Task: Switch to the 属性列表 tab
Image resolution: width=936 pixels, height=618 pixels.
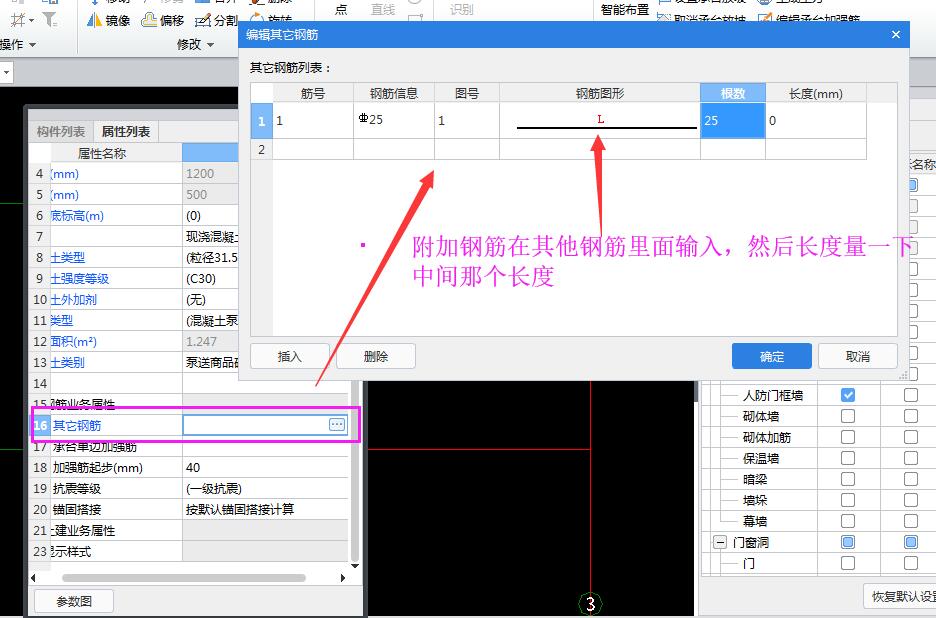Action: (125, 131)
